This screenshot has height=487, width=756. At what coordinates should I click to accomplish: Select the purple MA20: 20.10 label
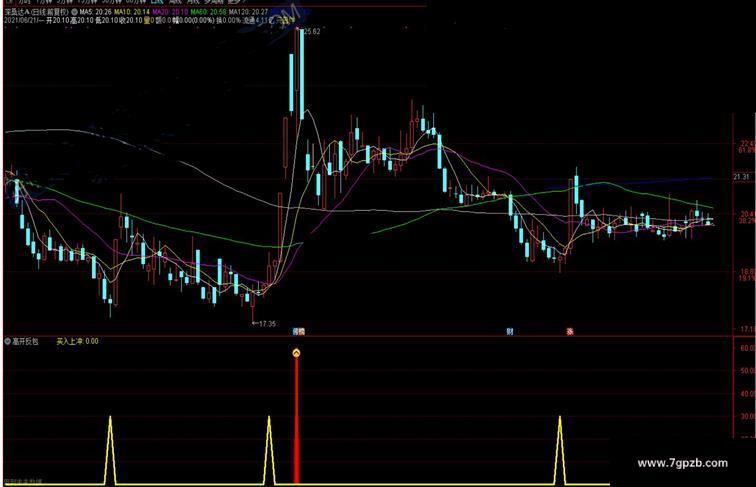click(170, 12)
